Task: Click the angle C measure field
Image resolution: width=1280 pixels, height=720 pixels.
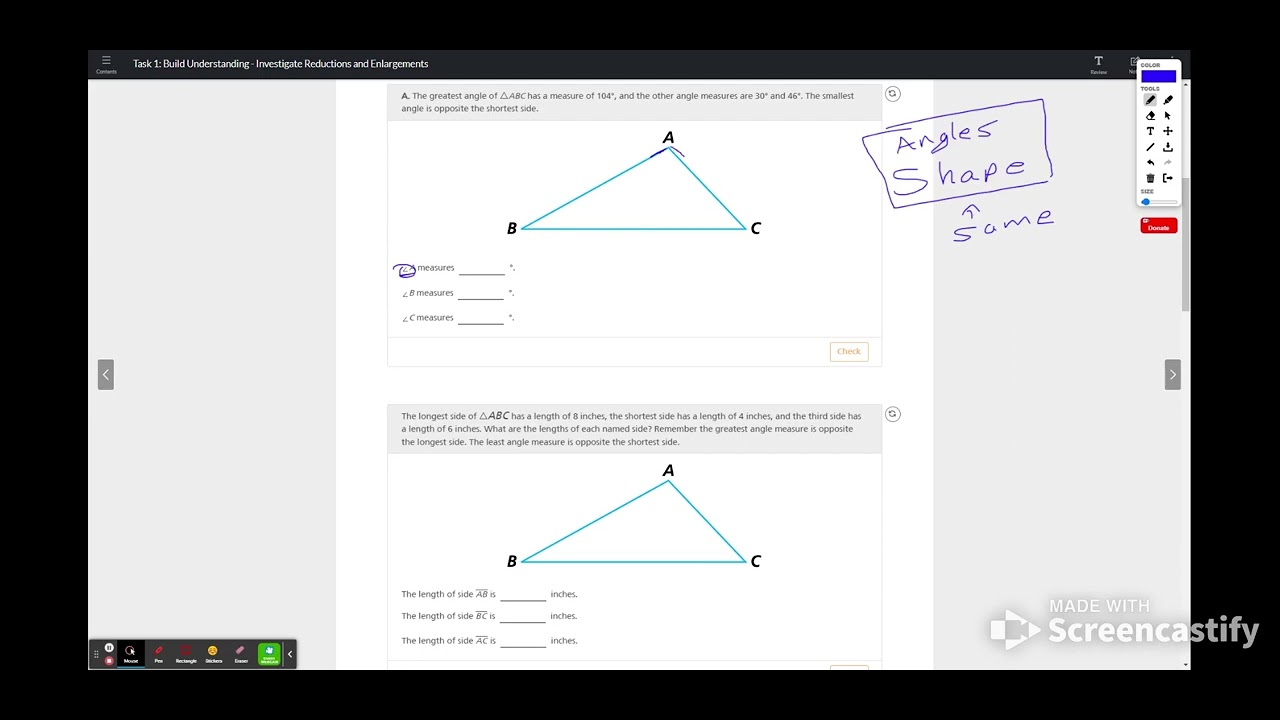Action: point(481,318)
